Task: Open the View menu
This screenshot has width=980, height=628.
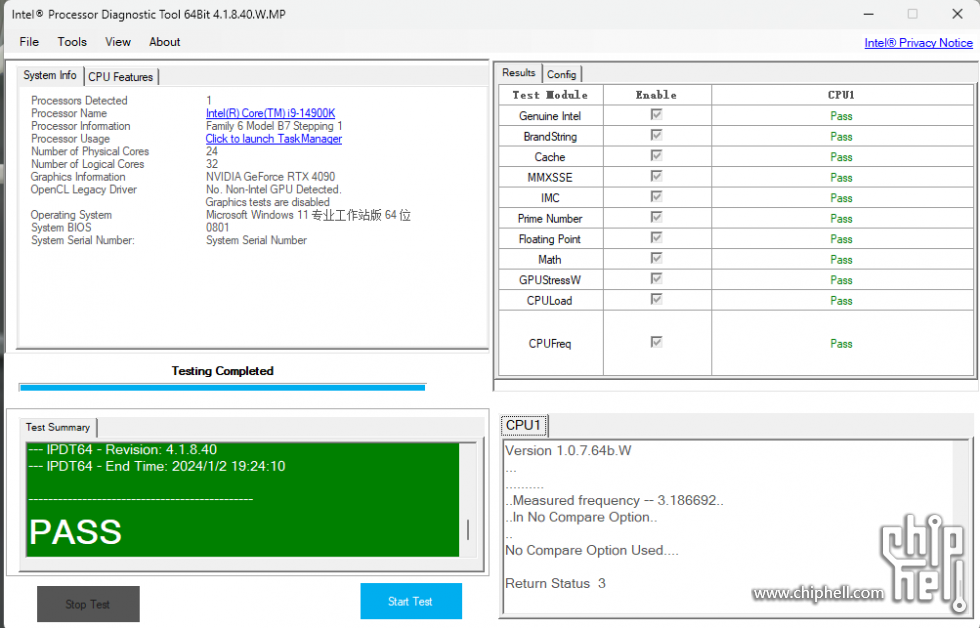Action: [x=118, y=42]
